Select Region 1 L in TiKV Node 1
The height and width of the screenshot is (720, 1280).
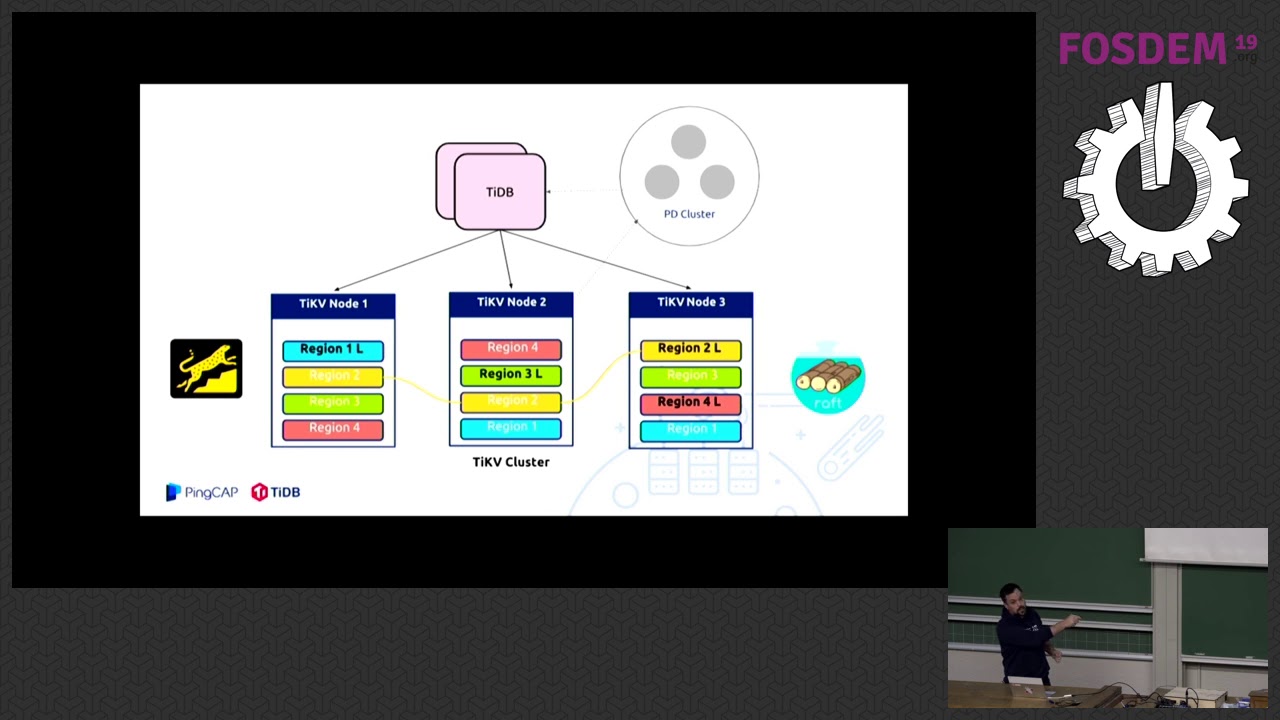pyautogui.click(x=333, y=349)
